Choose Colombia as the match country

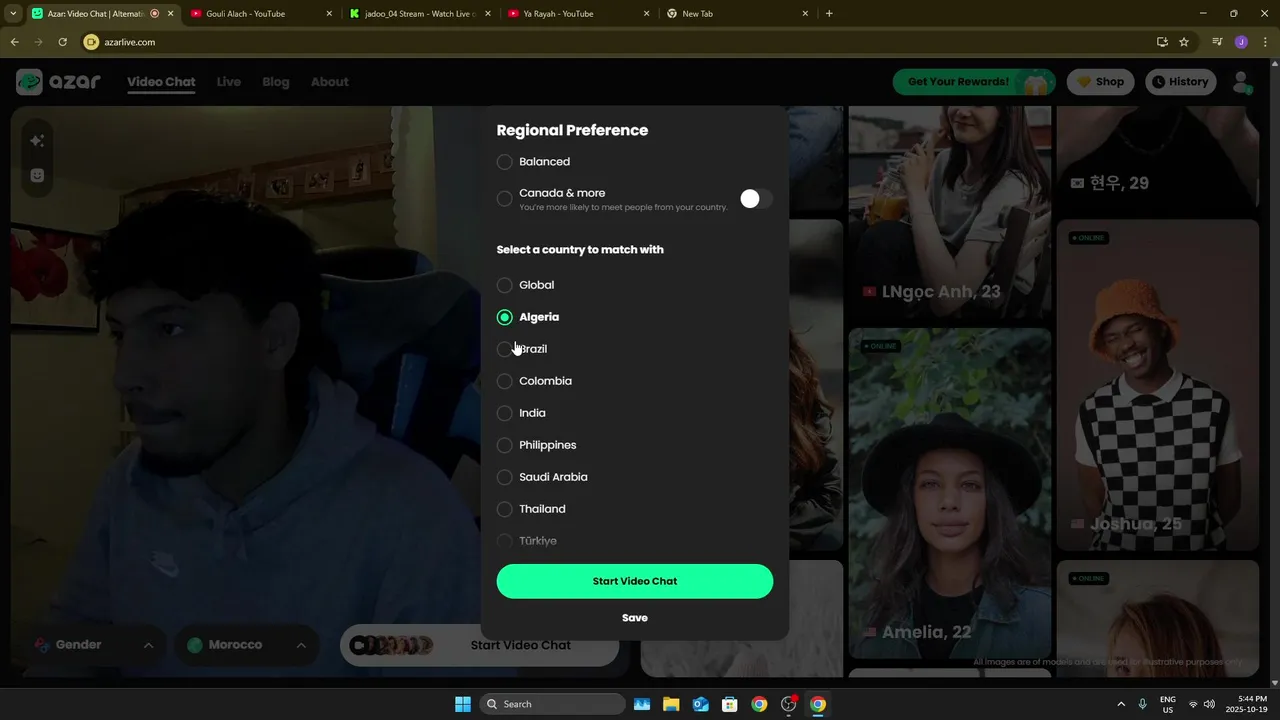pos(505,381)
